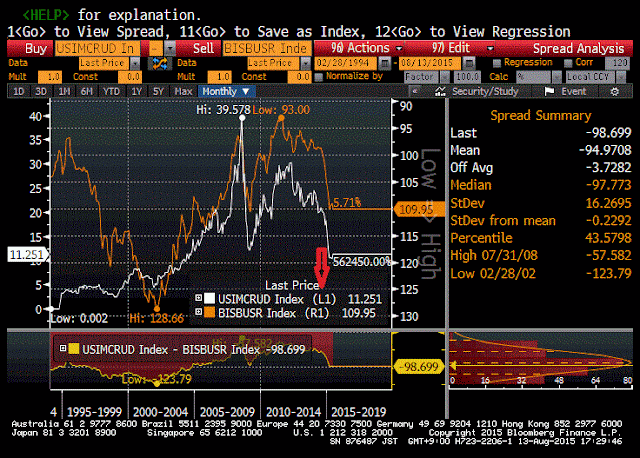Click the Hi 39.578 peak marker dot

[x=242, y=118]
